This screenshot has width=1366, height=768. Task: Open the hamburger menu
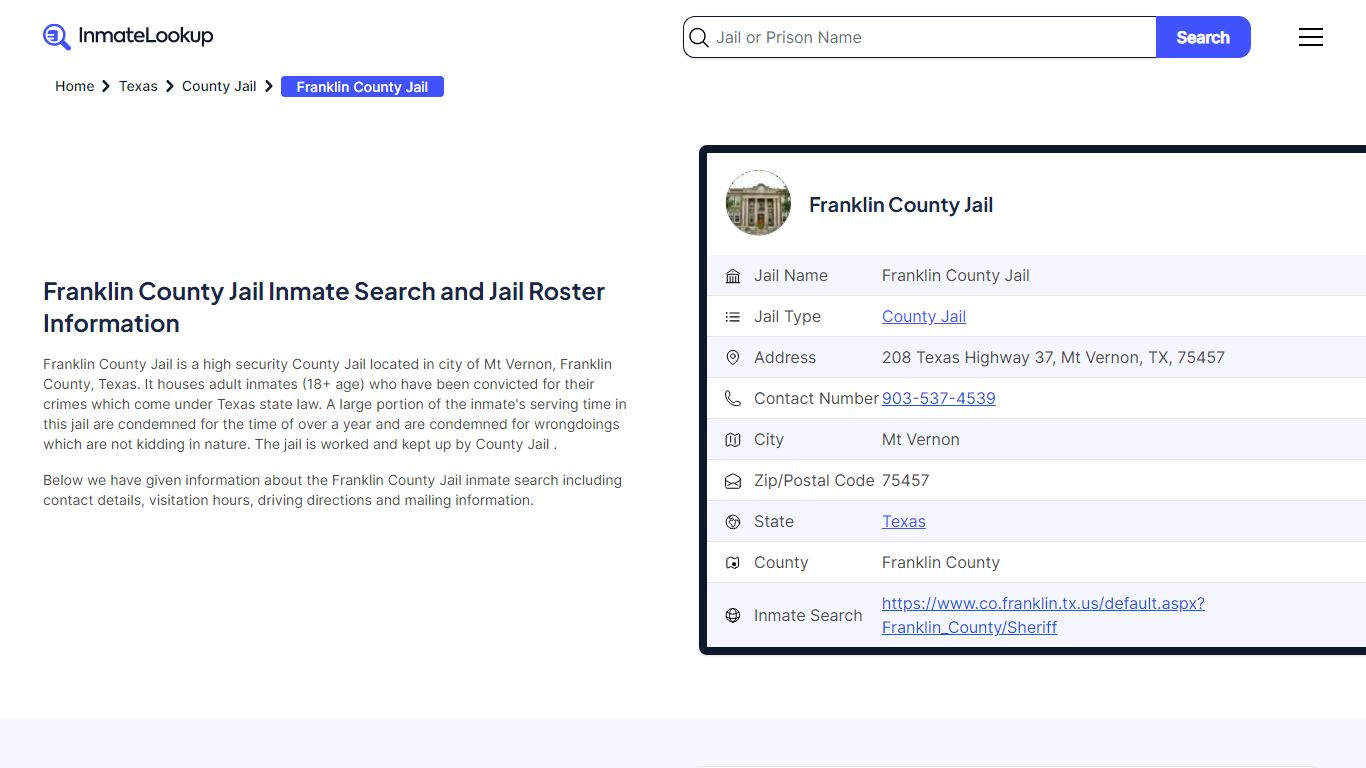tap(1310, 37)
